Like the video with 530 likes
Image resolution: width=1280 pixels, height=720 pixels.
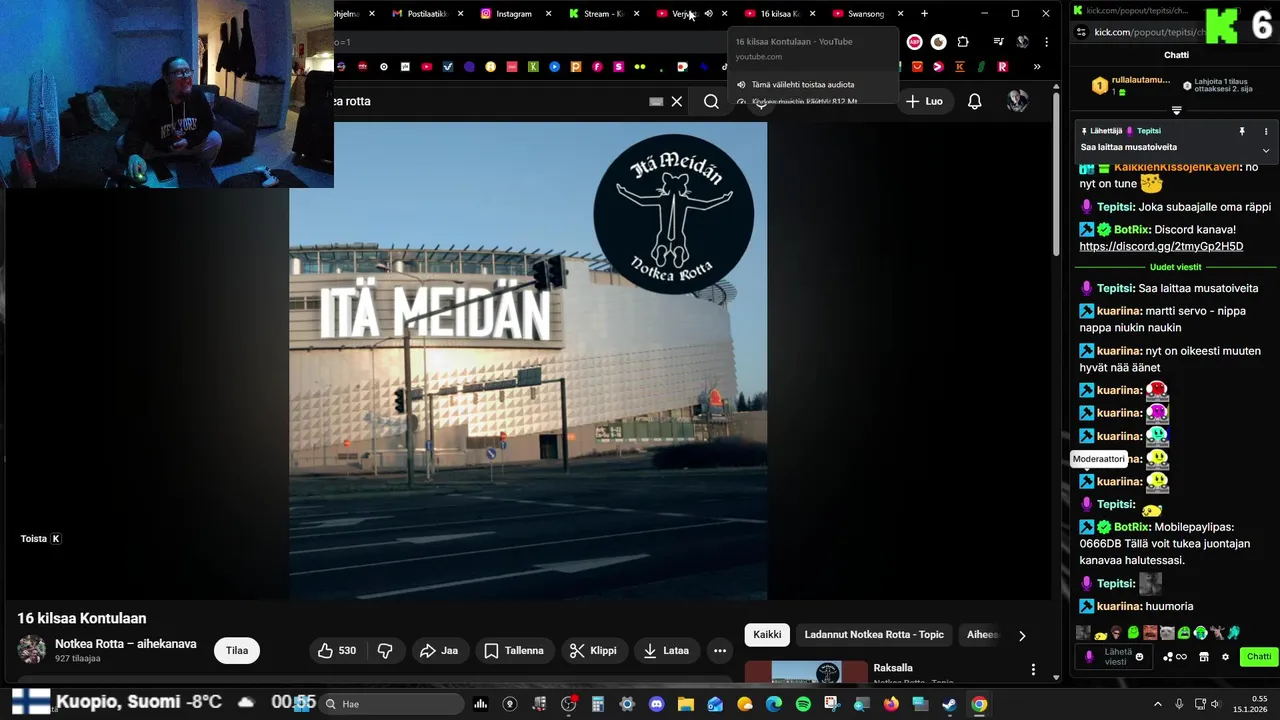[x=336, y=651]
